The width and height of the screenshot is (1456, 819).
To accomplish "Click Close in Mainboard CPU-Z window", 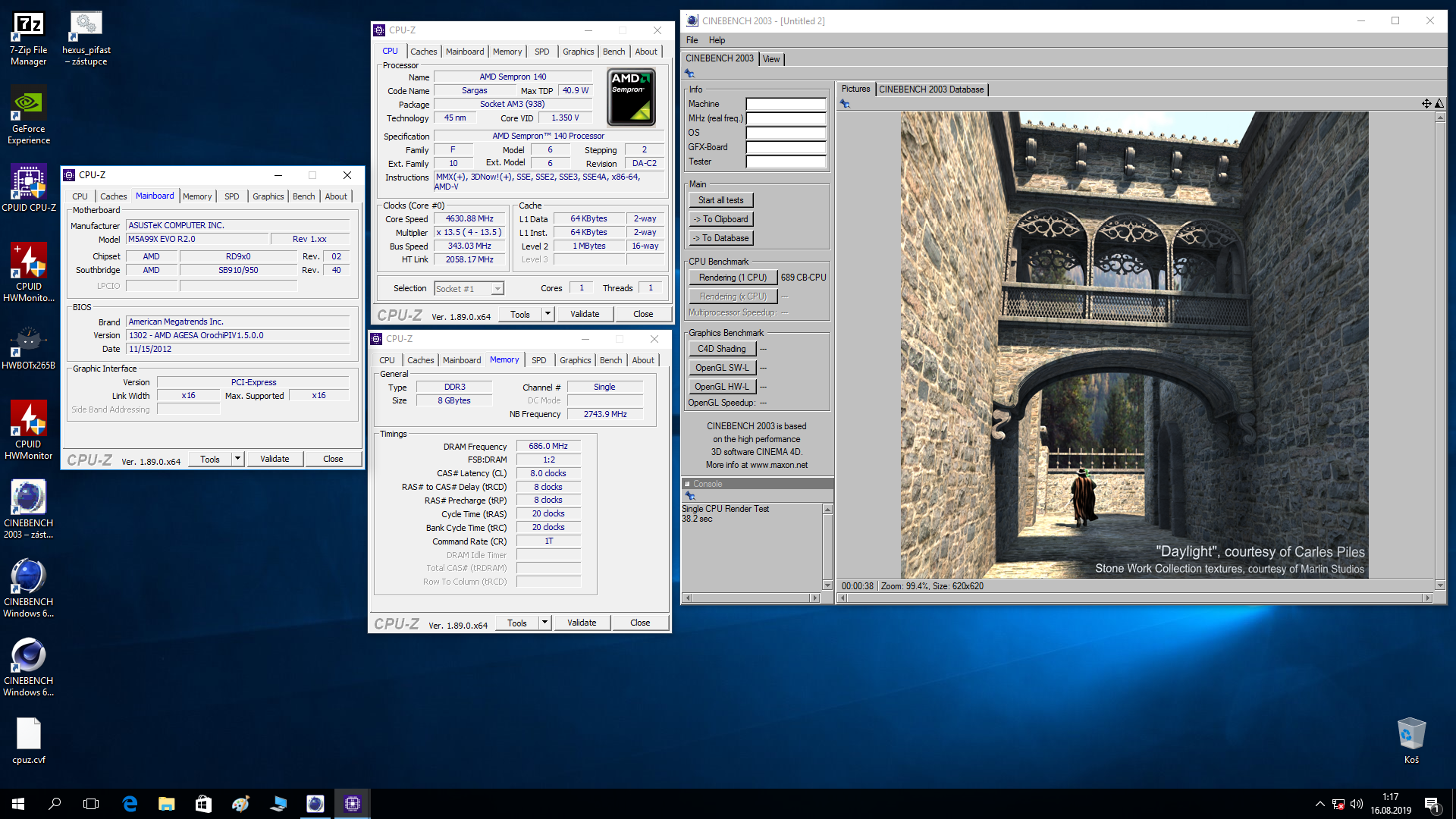I will pos(333,459).
